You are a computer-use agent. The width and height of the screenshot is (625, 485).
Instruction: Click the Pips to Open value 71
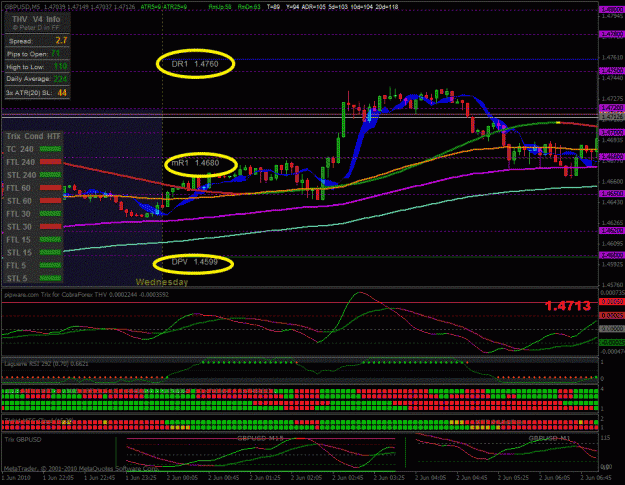55,53
